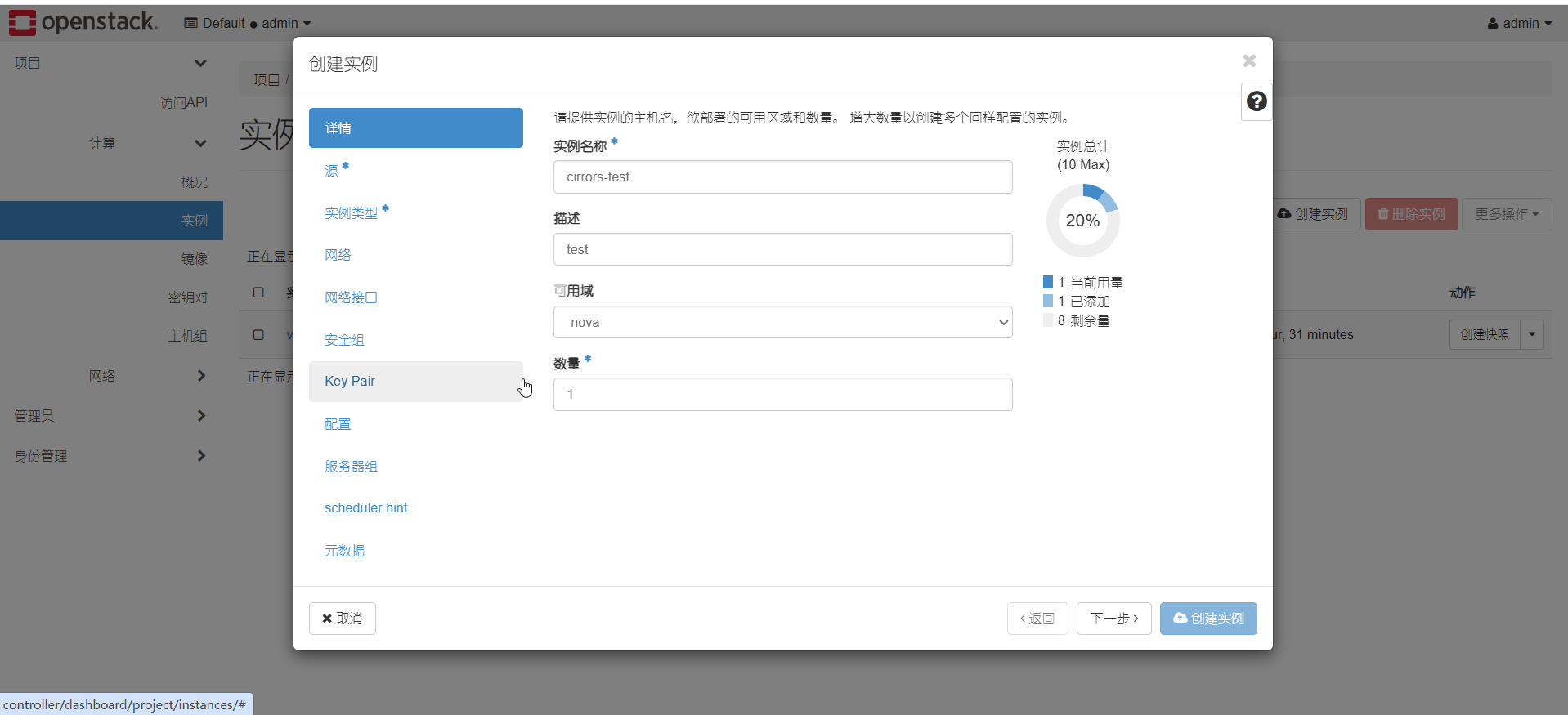
Task: Switch to the Key Pair wizard step
Action: click(x=416, y=382)
